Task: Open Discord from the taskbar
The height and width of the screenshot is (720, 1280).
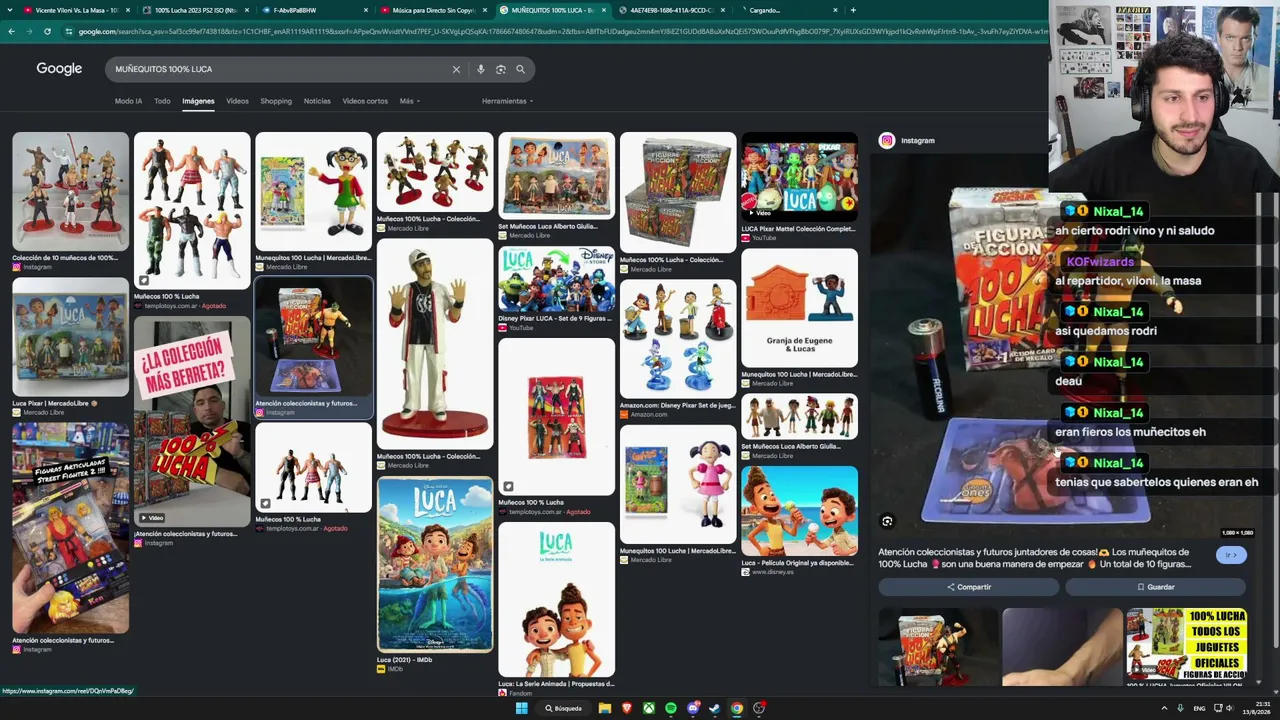Action: pyautogui.click(x=693, y=708)
